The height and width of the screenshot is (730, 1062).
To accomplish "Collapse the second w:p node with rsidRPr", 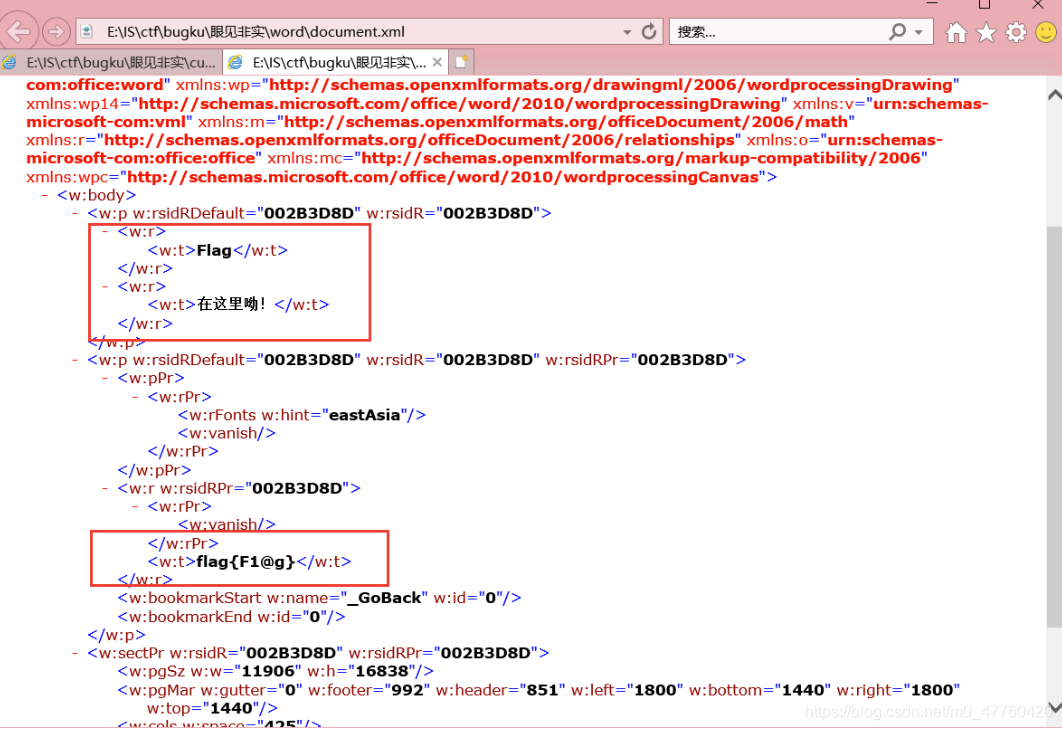I will point(75,360).
